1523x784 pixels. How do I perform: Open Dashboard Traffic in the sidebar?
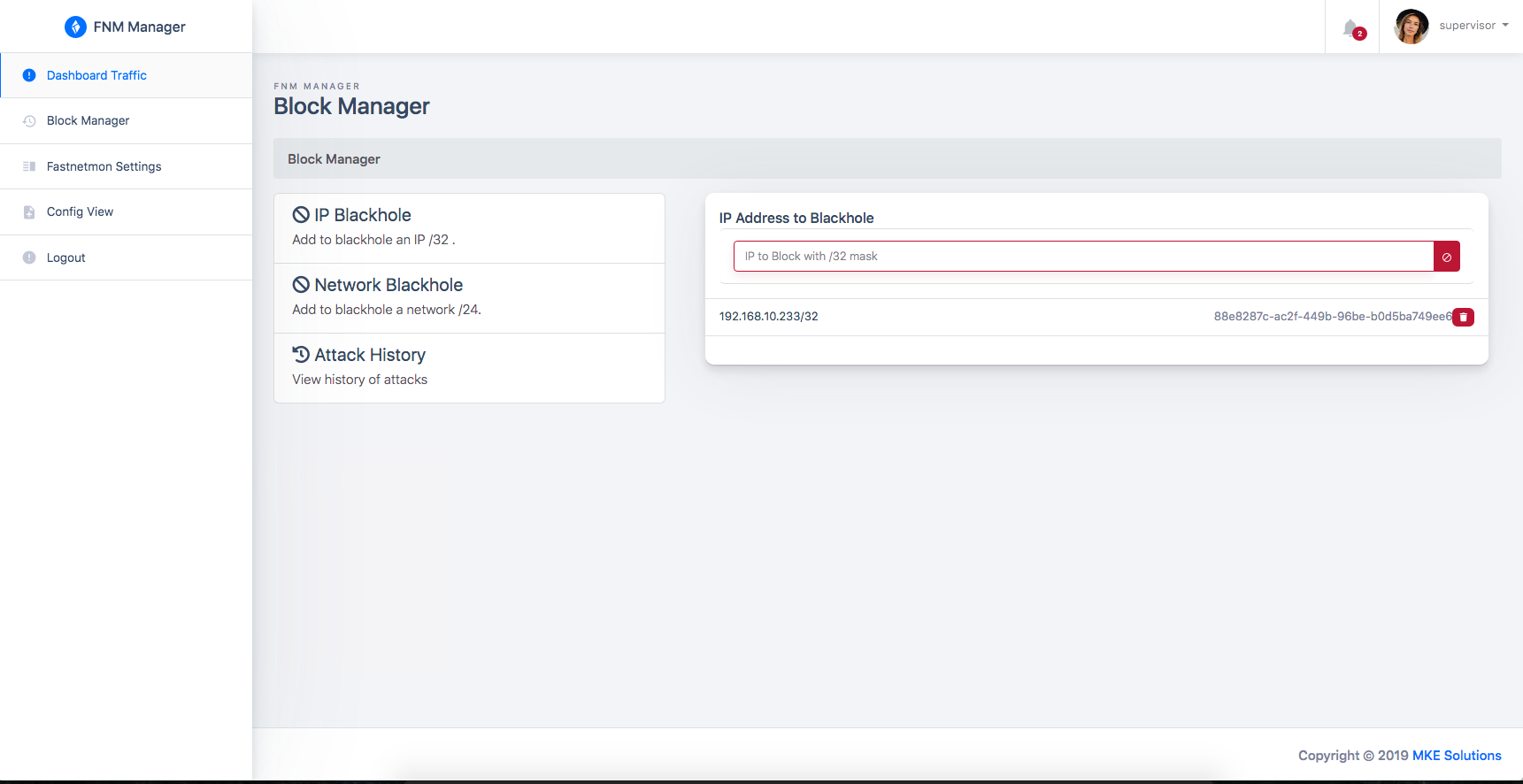(x=127, y=75)
